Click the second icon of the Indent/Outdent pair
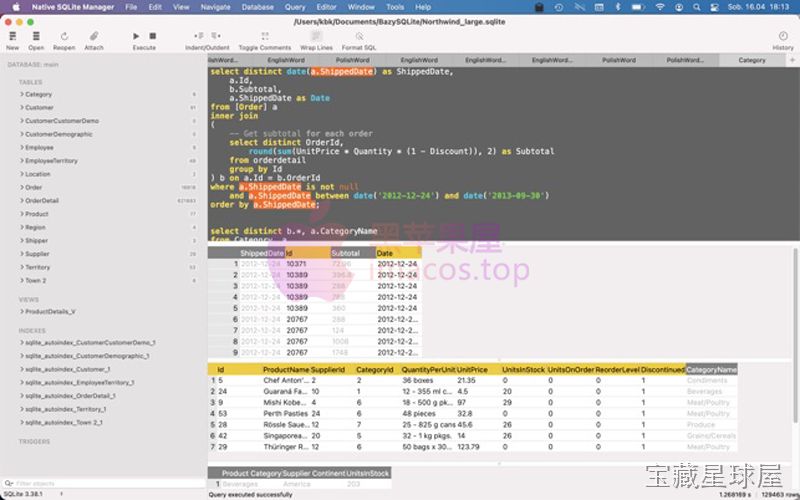800x500 pixels. [x=216, y=36]
